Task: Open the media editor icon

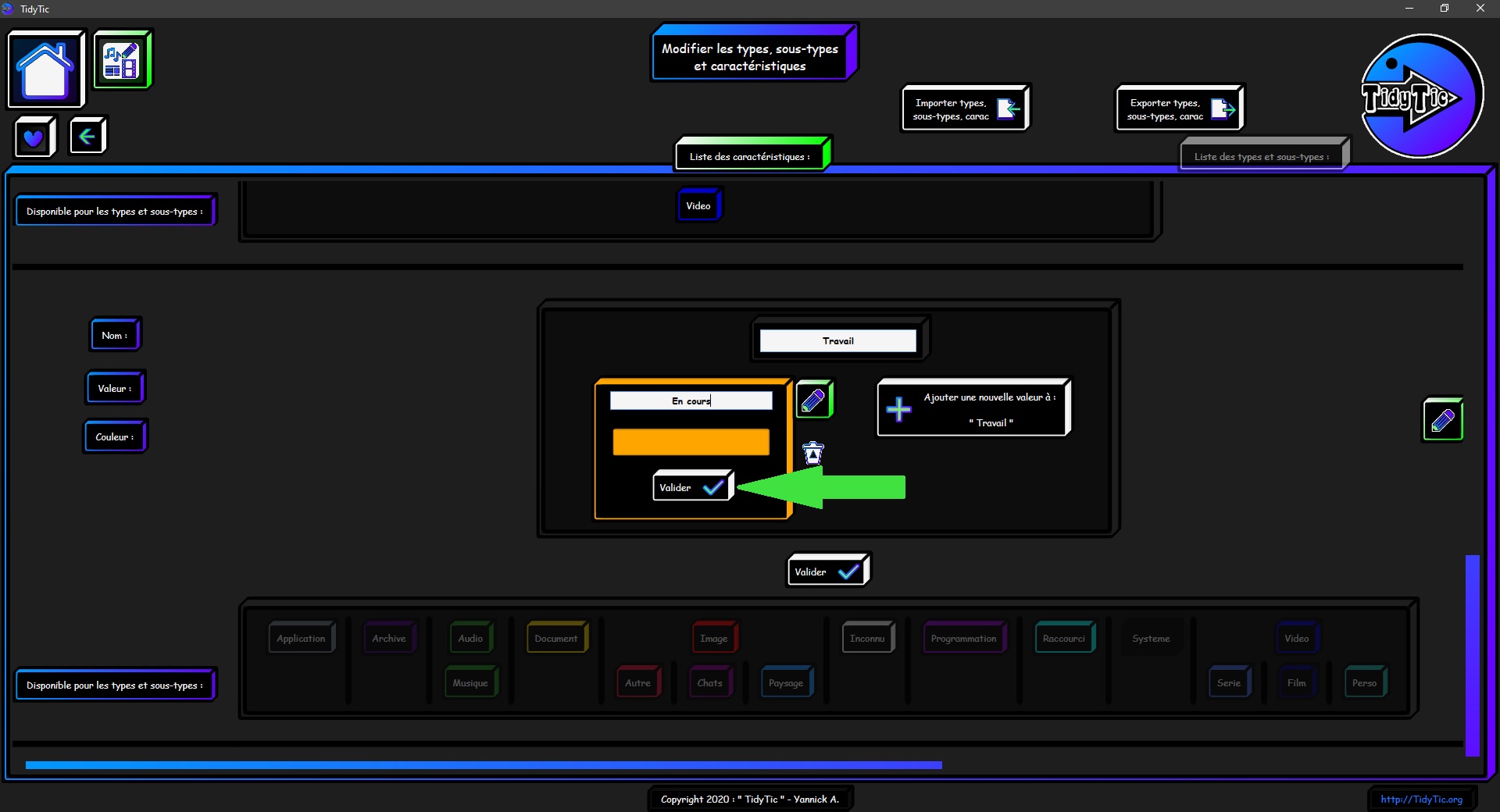Action: 121,60
